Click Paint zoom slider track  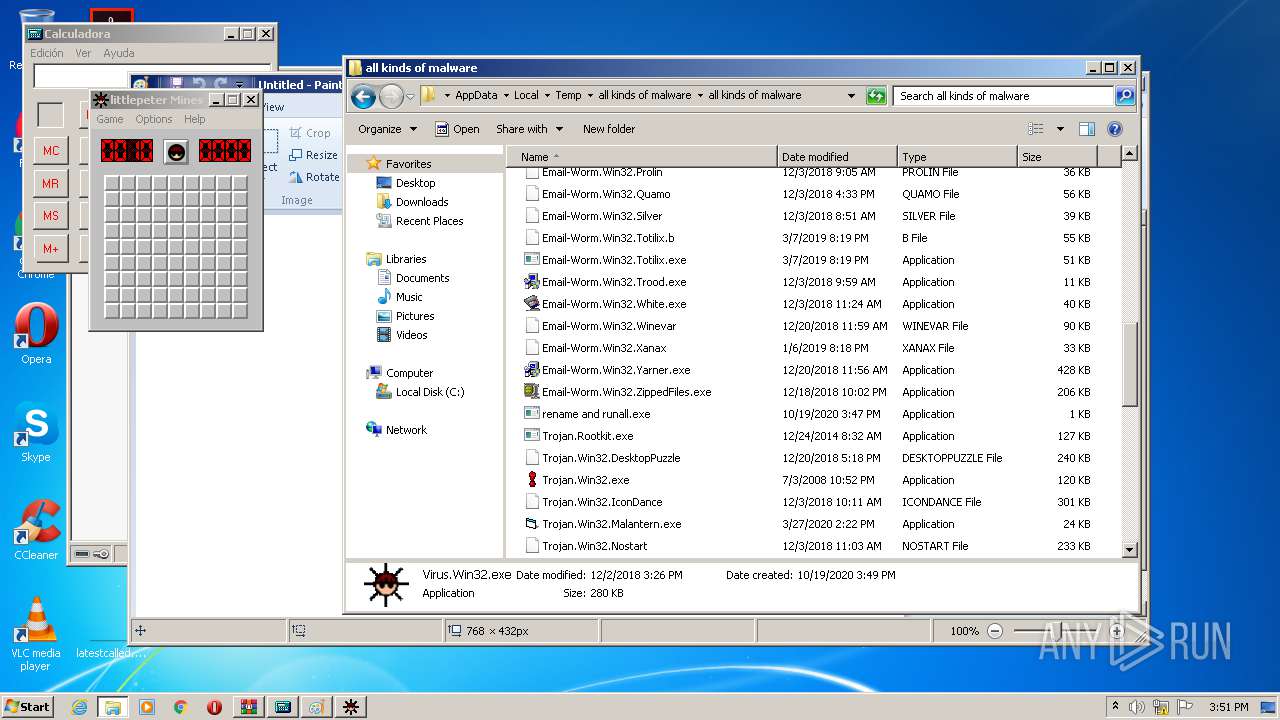click(1055, 631)
